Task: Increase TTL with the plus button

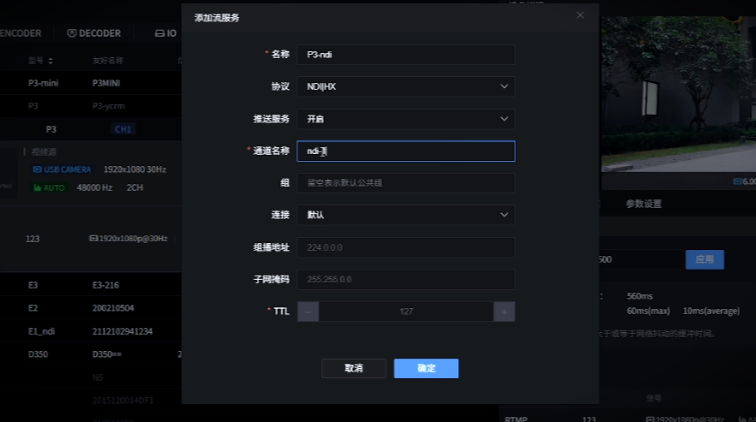Action: pyautogui.click(x=504, y=312)
